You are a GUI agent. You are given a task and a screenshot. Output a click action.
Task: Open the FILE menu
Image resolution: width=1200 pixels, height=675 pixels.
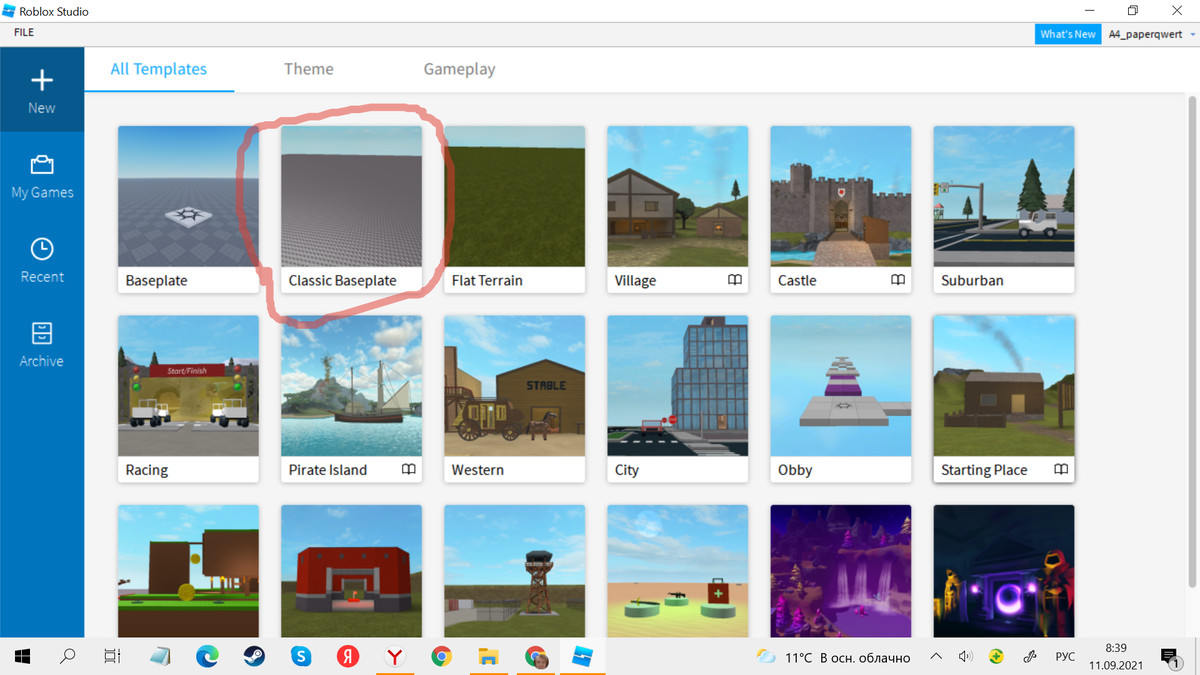(x=23, y=32)
